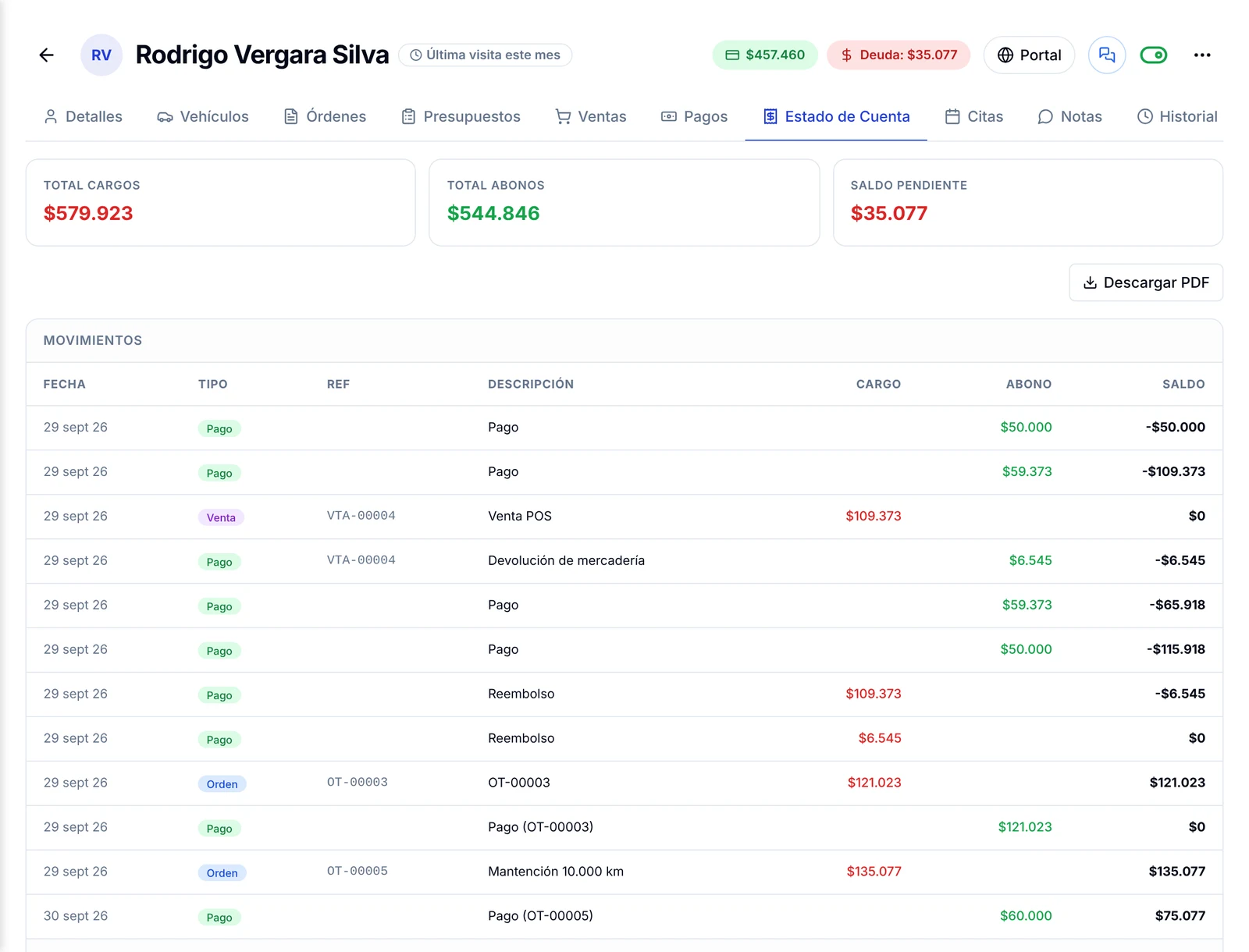Toggle the green active client switch

(x=1154, y=55)
